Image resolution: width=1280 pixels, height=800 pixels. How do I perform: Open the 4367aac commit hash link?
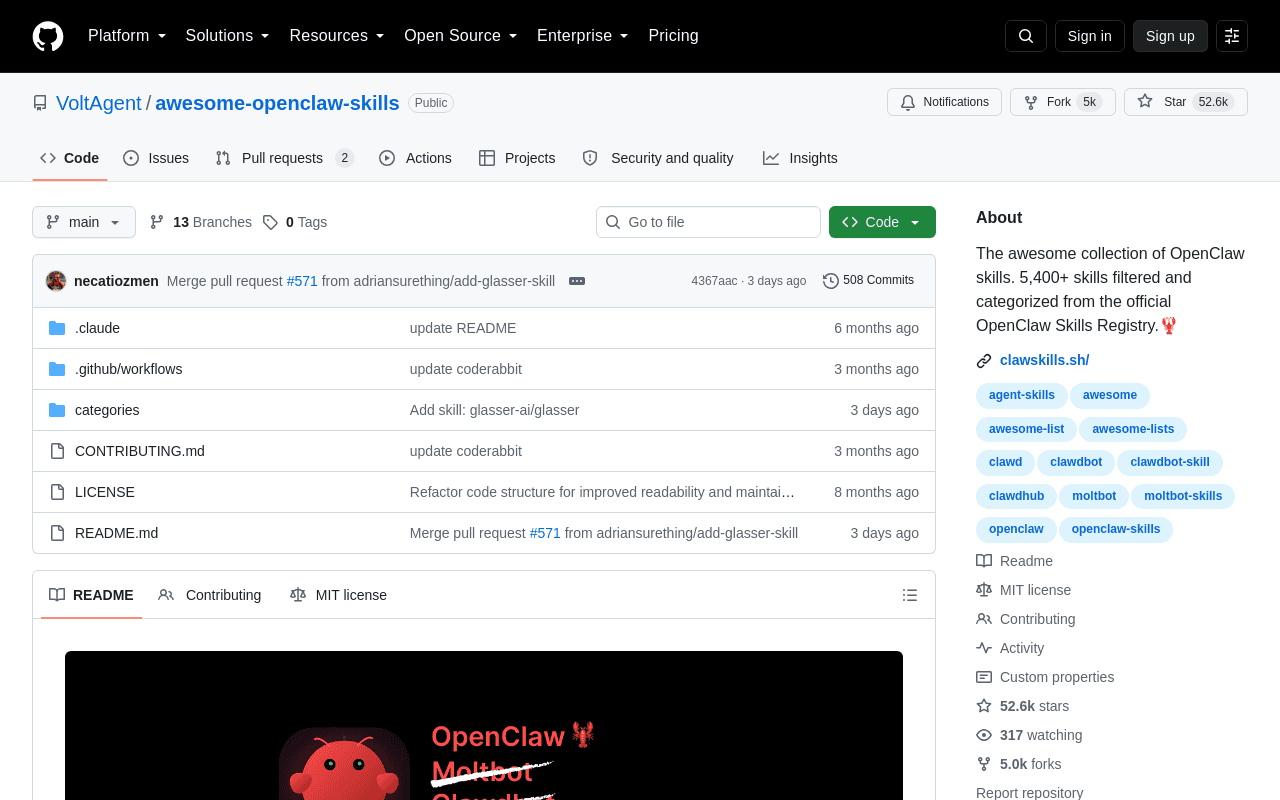(714, 281)
